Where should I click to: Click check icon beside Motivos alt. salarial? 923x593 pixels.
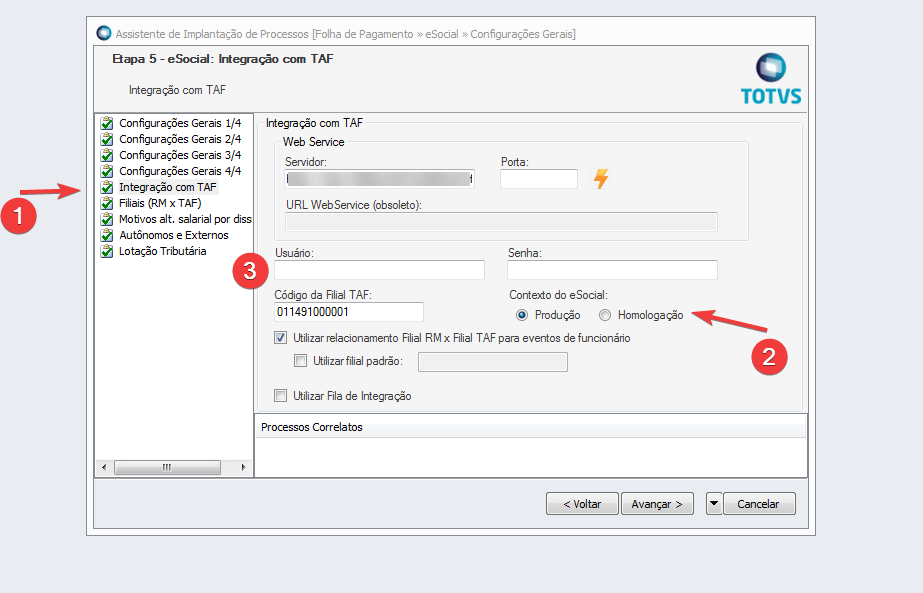point(107,219)
